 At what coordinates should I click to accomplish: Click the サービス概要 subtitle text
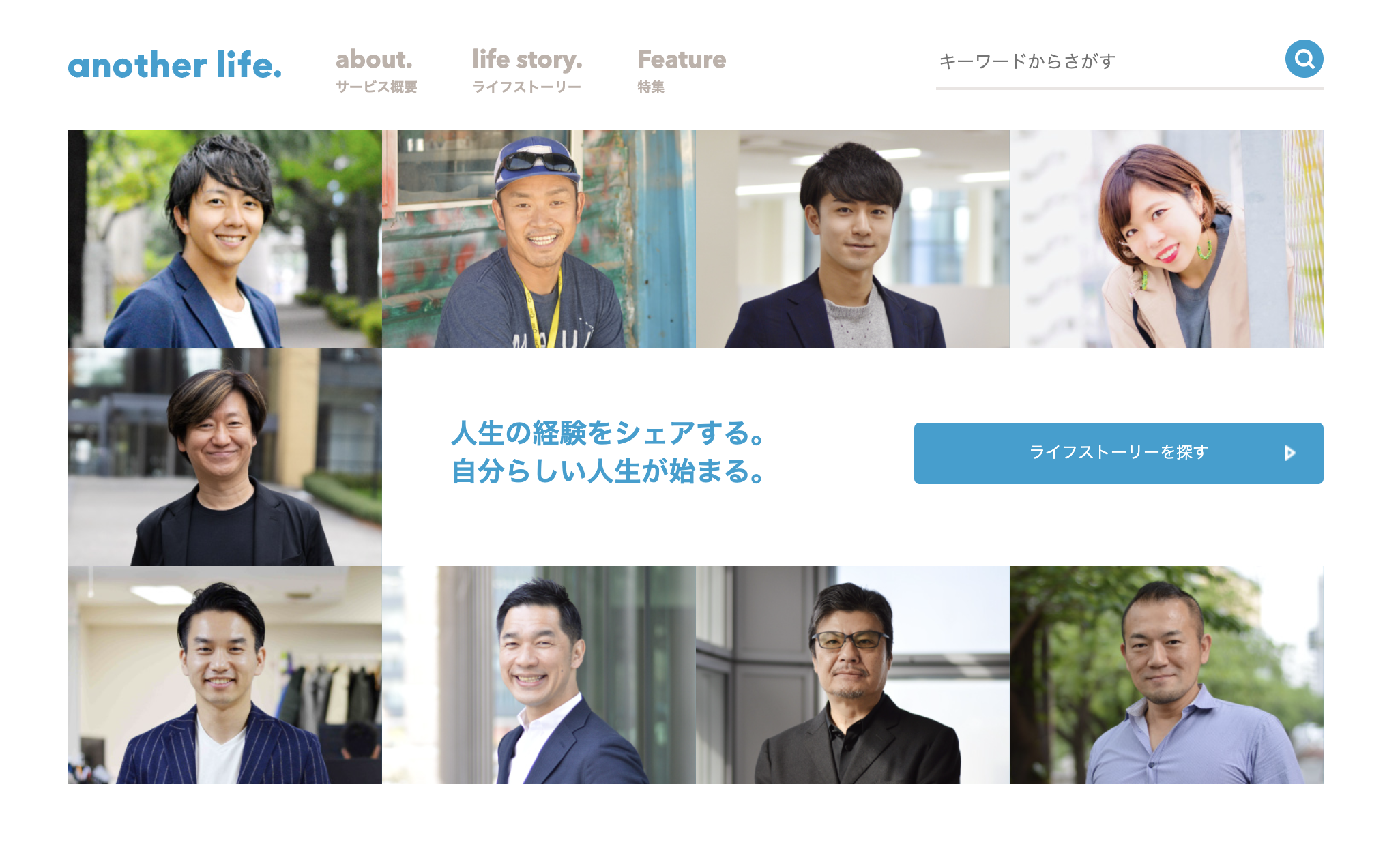coord(376,87)
